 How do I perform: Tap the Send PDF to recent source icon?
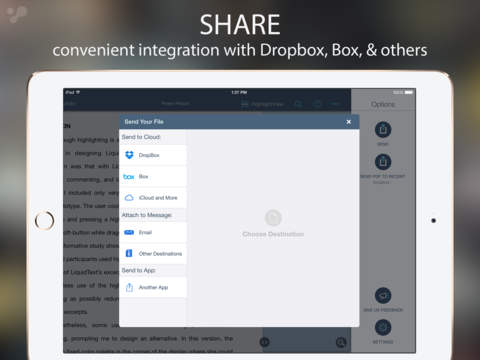(x=383, y=162)
